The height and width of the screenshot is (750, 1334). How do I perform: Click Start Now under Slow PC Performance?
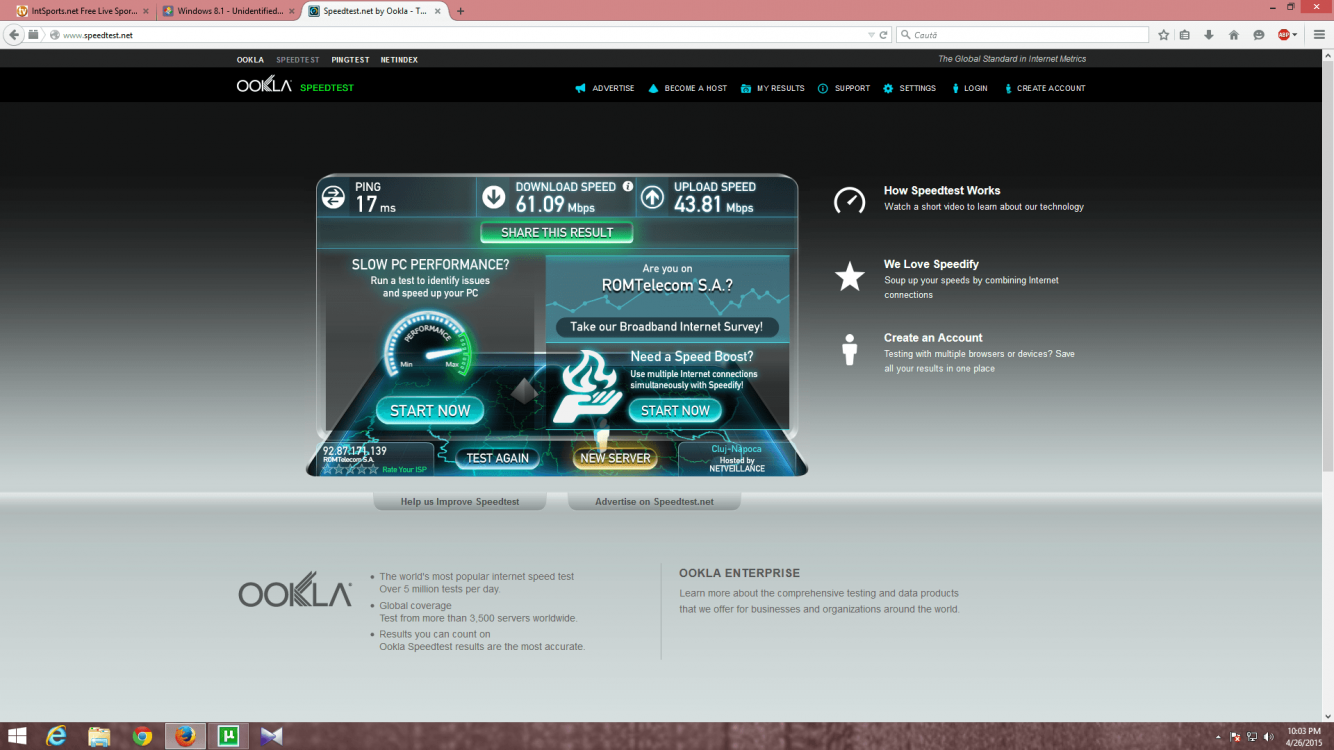pyautogui.click(x=430, y=410)
